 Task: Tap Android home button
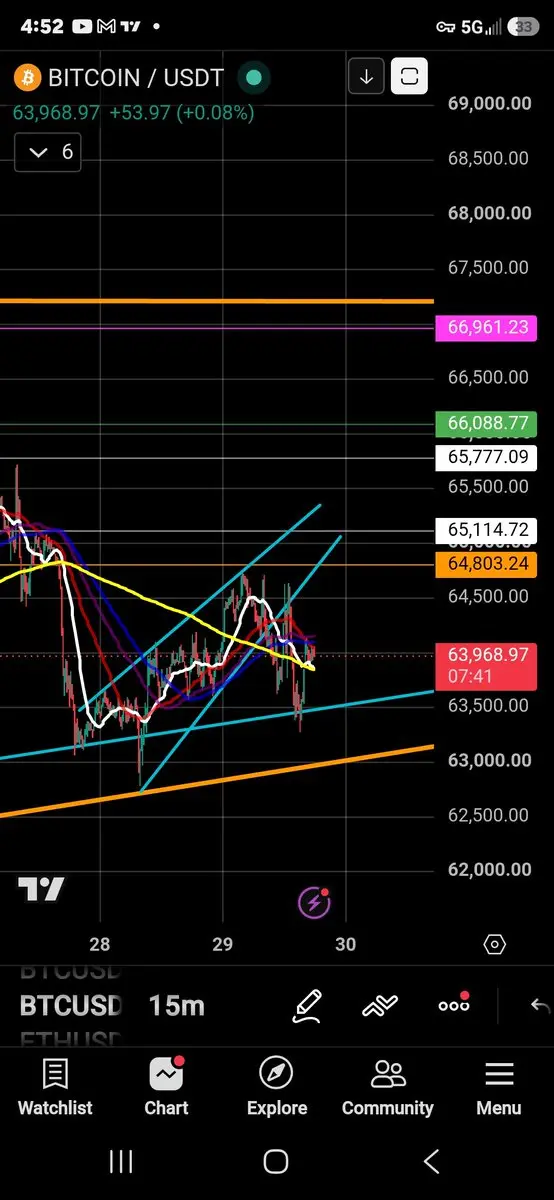[x=276, y=1161]
